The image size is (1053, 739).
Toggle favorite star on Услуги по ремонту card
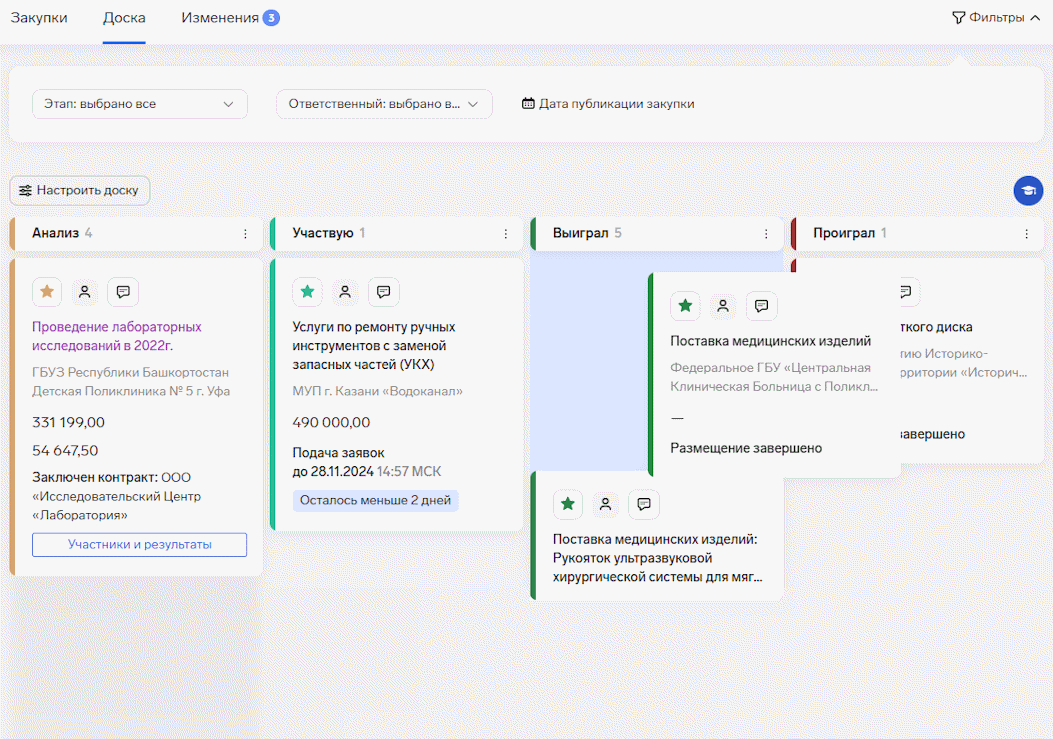click(x=308, y=292)
